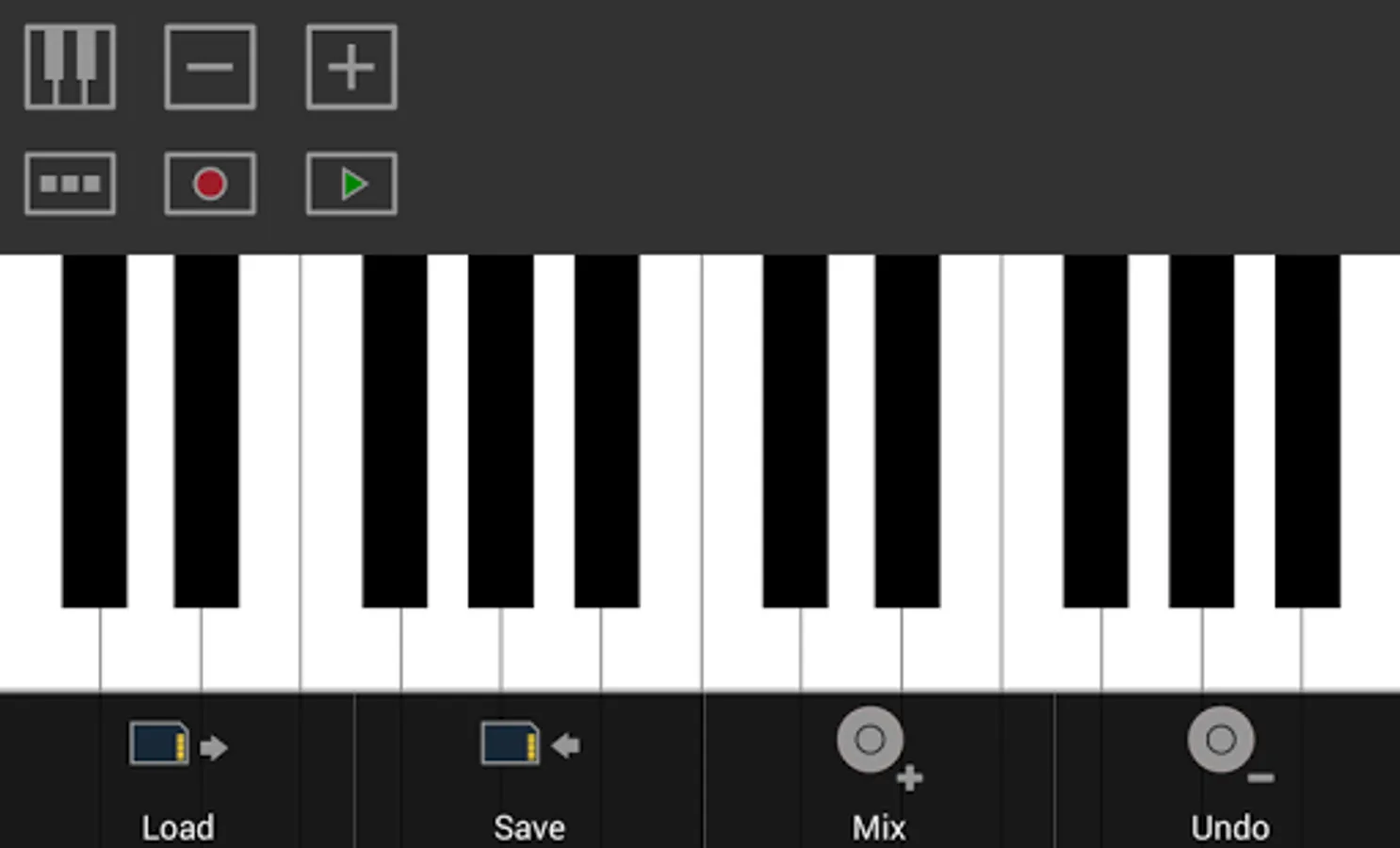Tap the Load label in bottom bar
Image resolution: width=1400 pixels, height=848 pixels.
click(178, 827)
